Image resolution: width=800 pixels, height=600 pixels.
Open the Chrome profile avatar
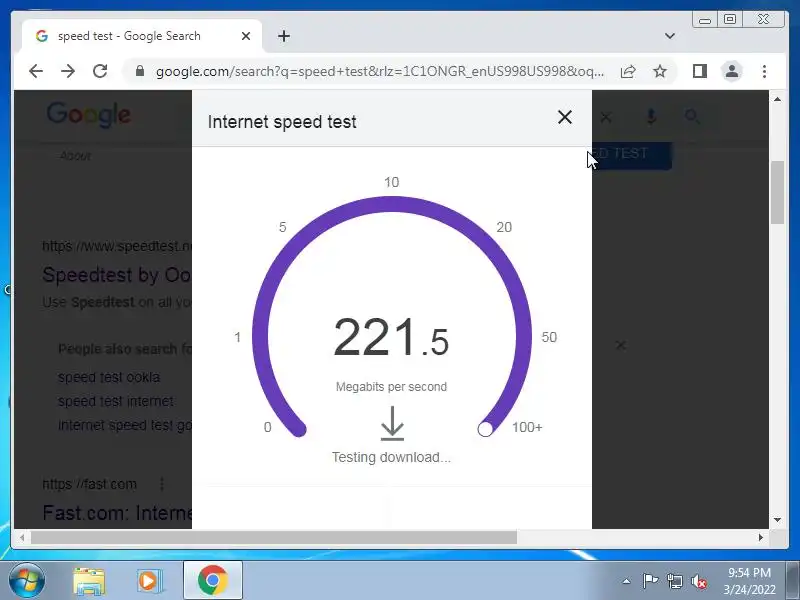tap(732, 71)
